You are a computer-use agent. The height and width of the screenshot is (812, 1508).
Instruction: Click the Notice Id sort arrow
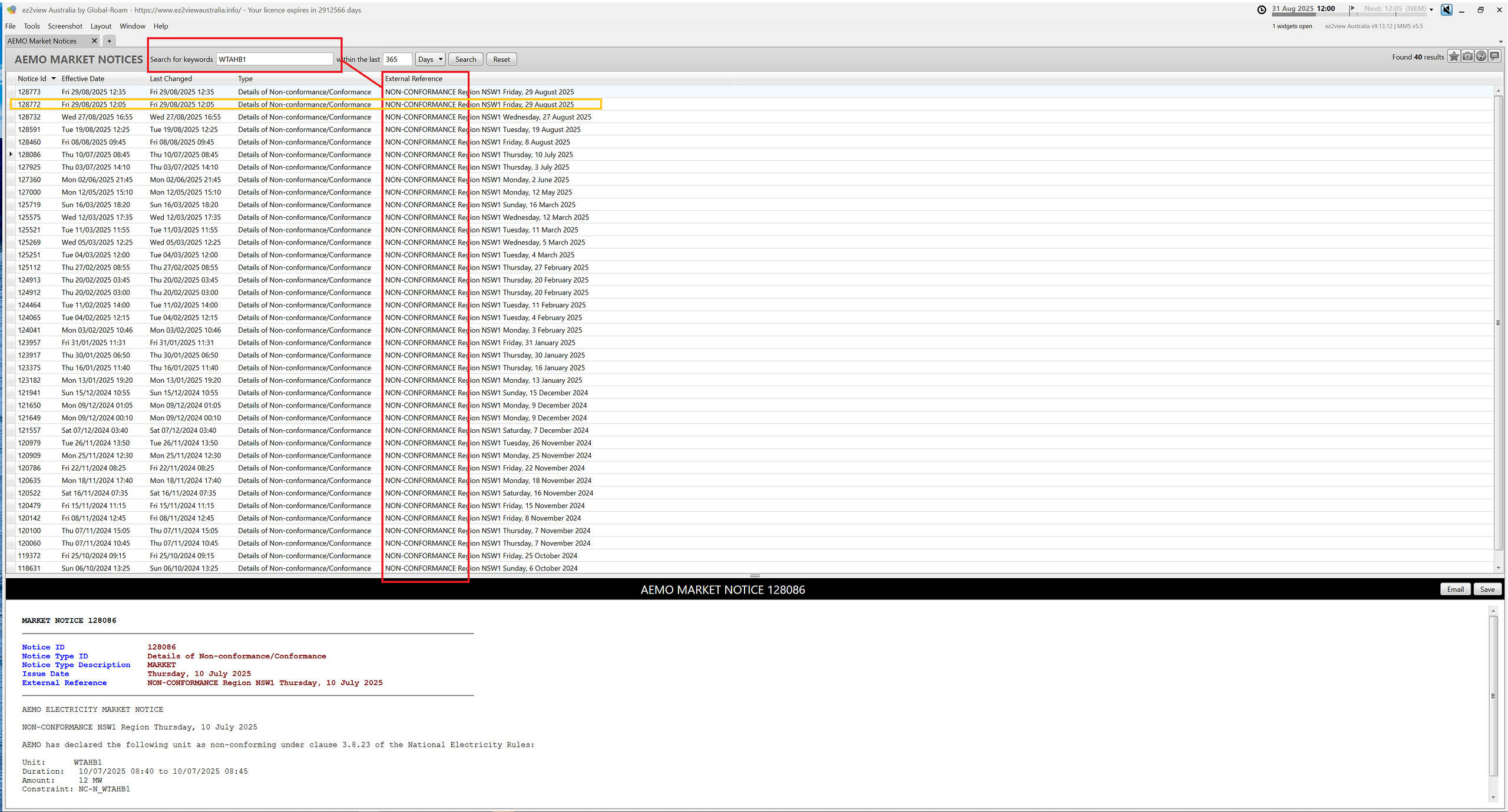pos(54,78)
